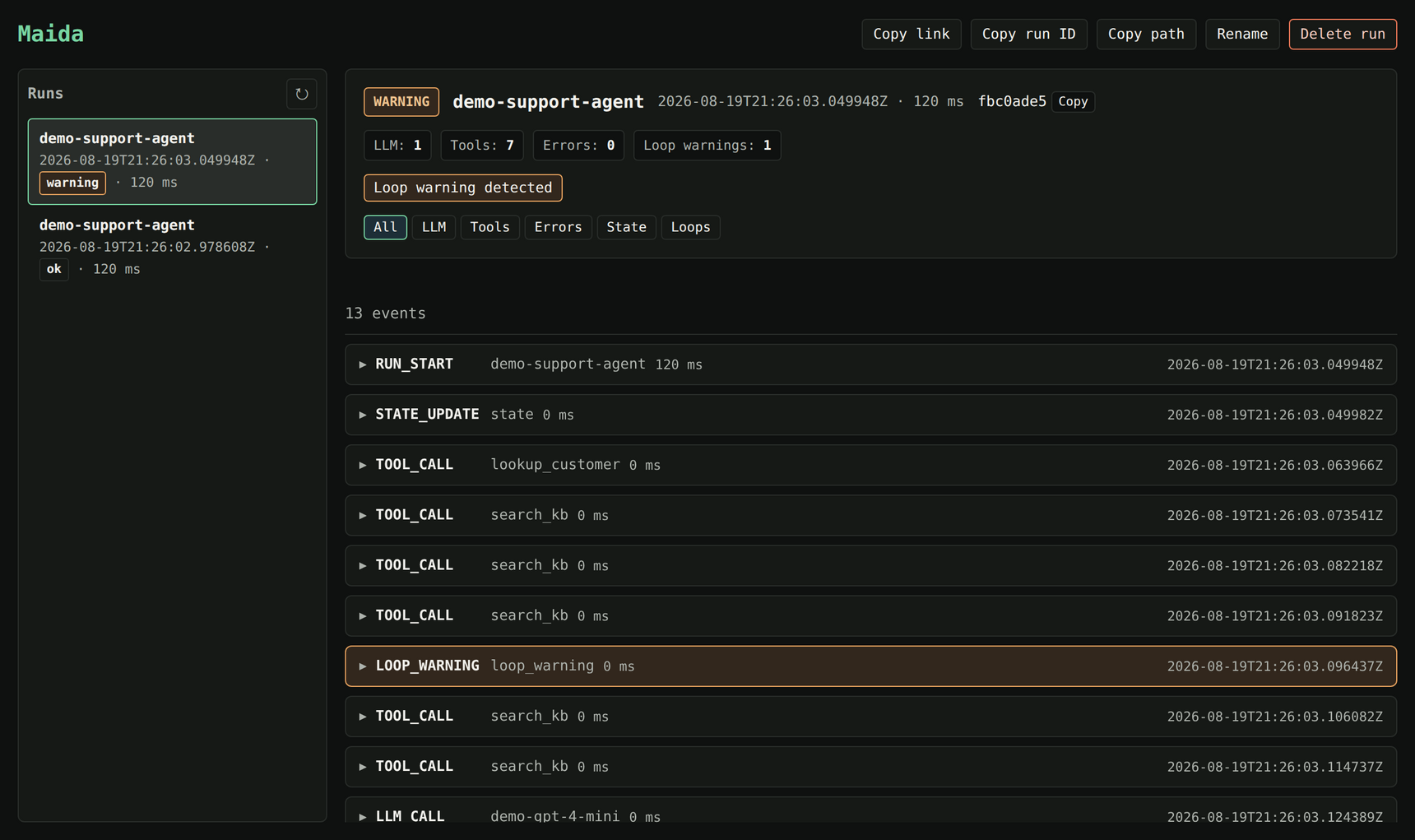Click the Loop warning detected banner
Screen dimensions: 1415x840
pos(463,188)
